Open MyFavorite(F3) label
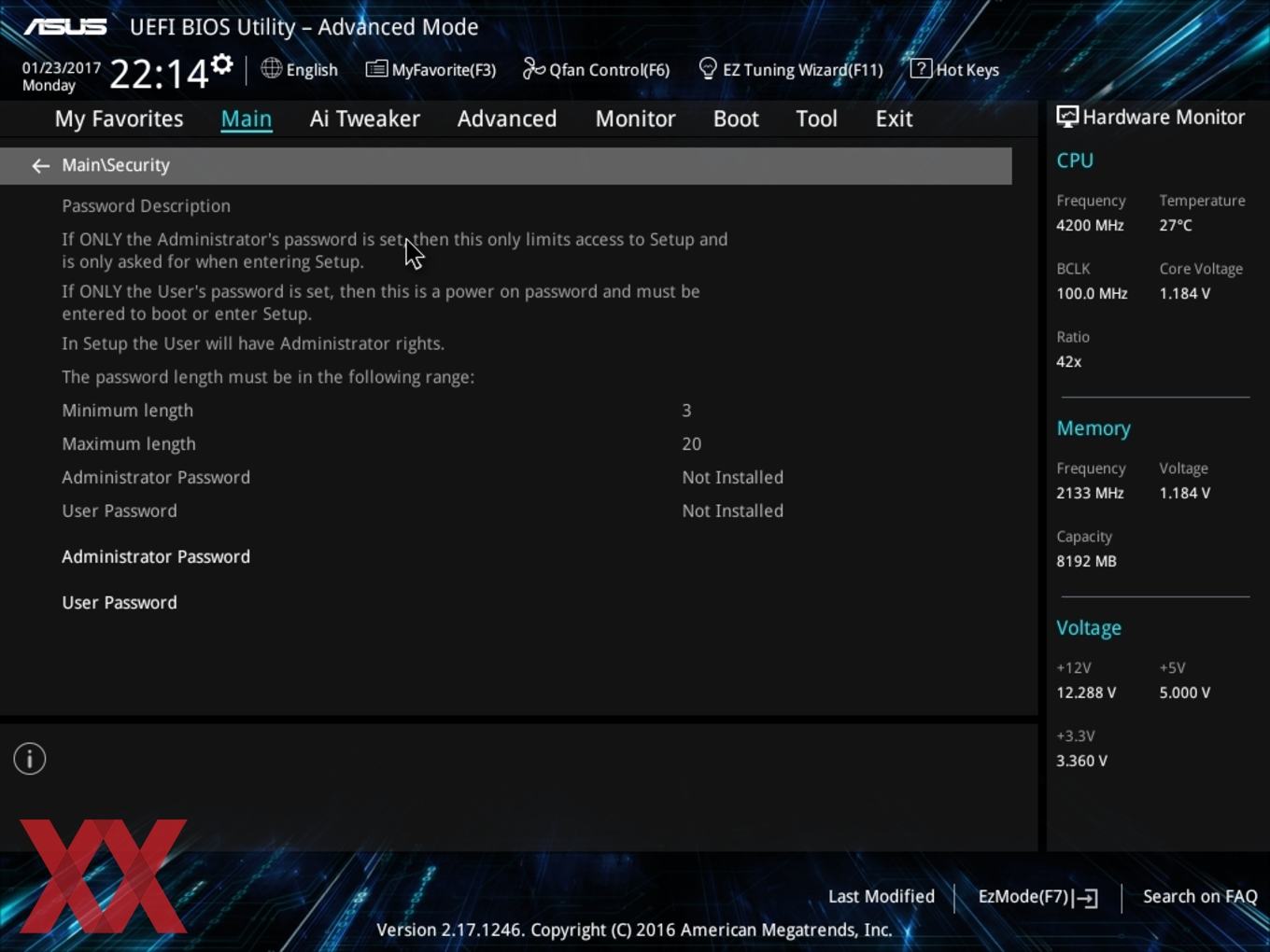This screenshot has height=952, width=1270. (x=444, y=70)
